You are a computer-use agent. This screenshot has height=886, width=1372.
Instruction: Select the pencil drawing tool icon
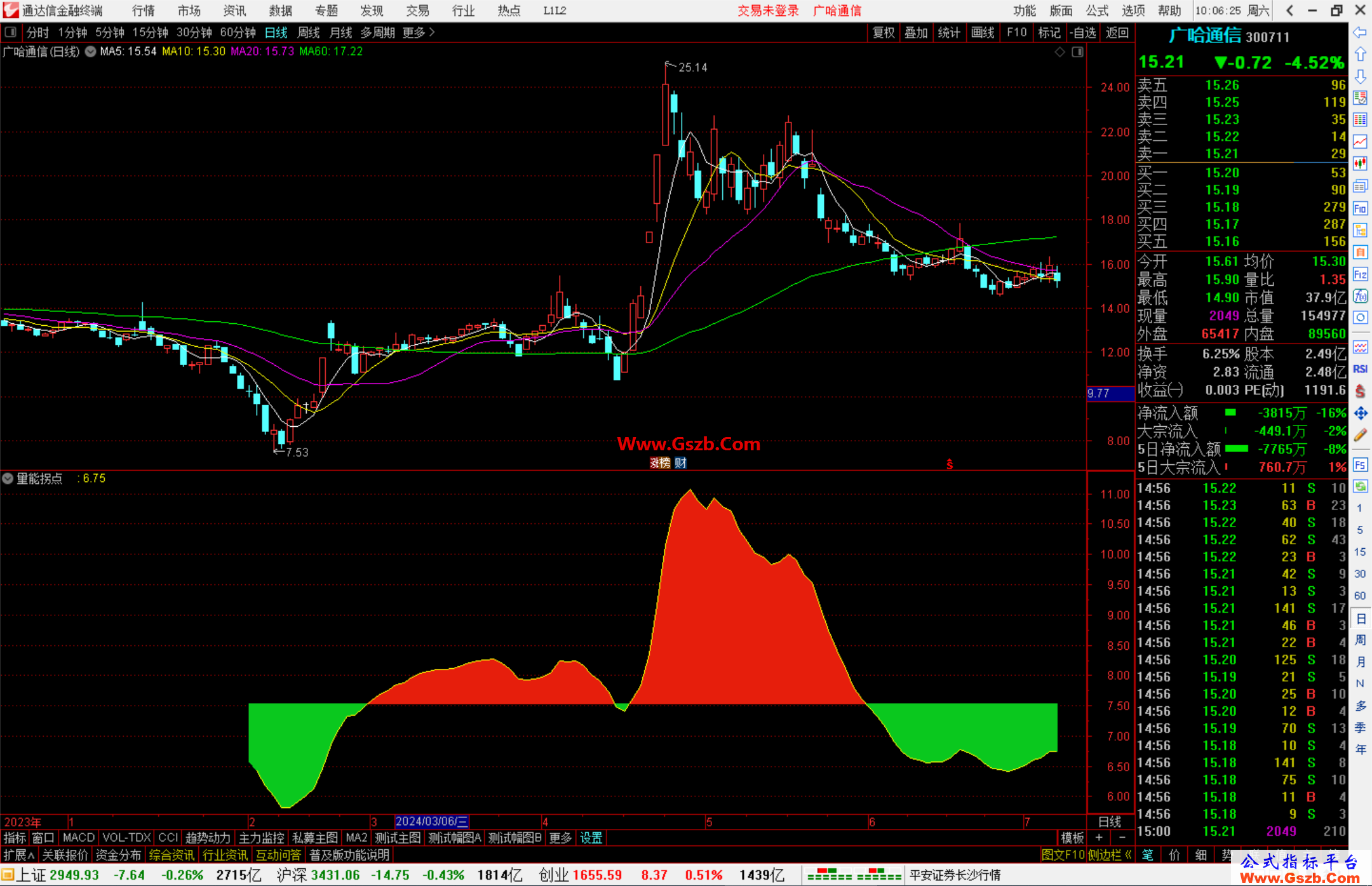point(1360,436)
